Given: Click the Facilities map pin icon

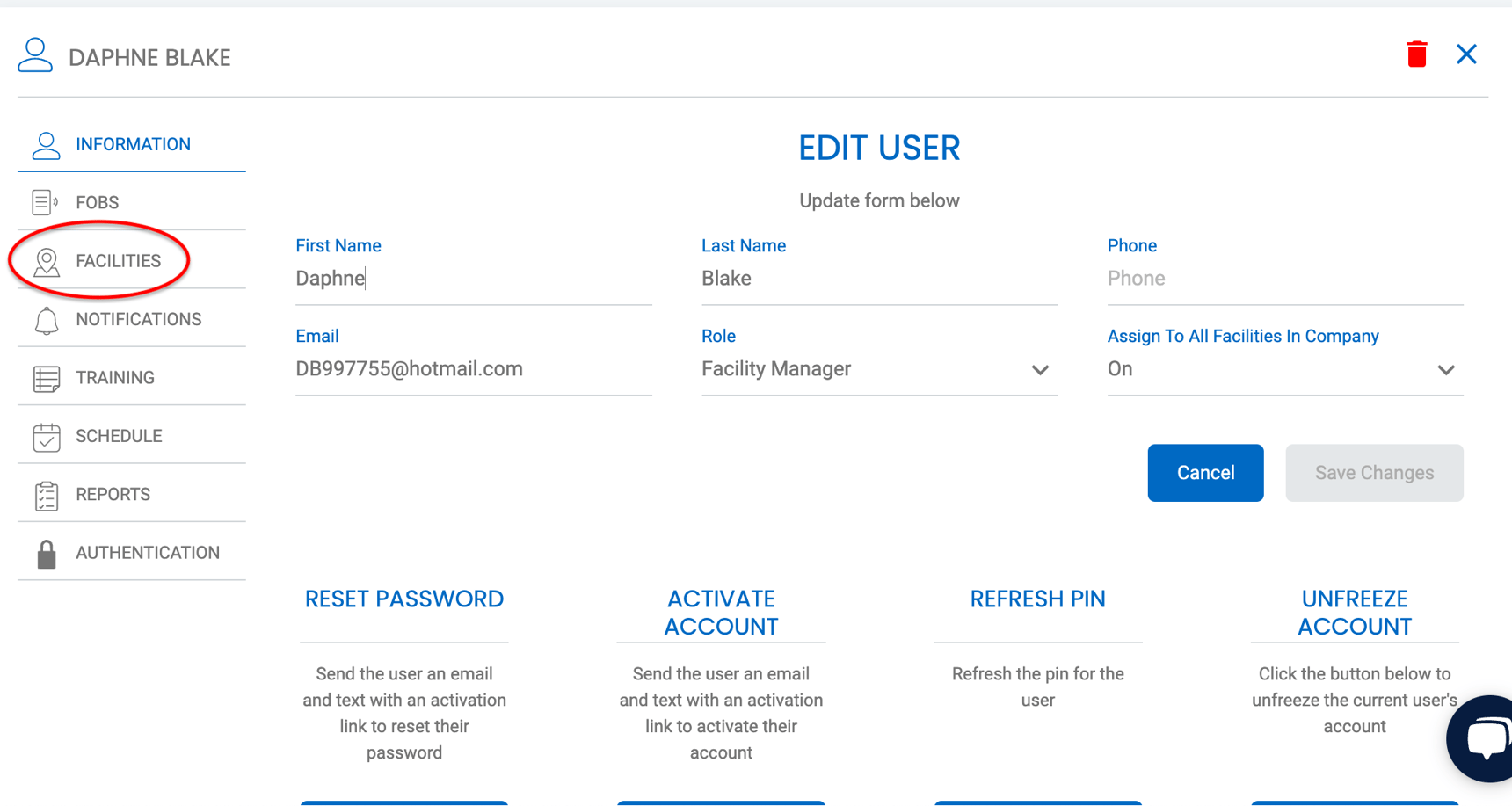Looking at the screenshot, I should tap(46, 262).
